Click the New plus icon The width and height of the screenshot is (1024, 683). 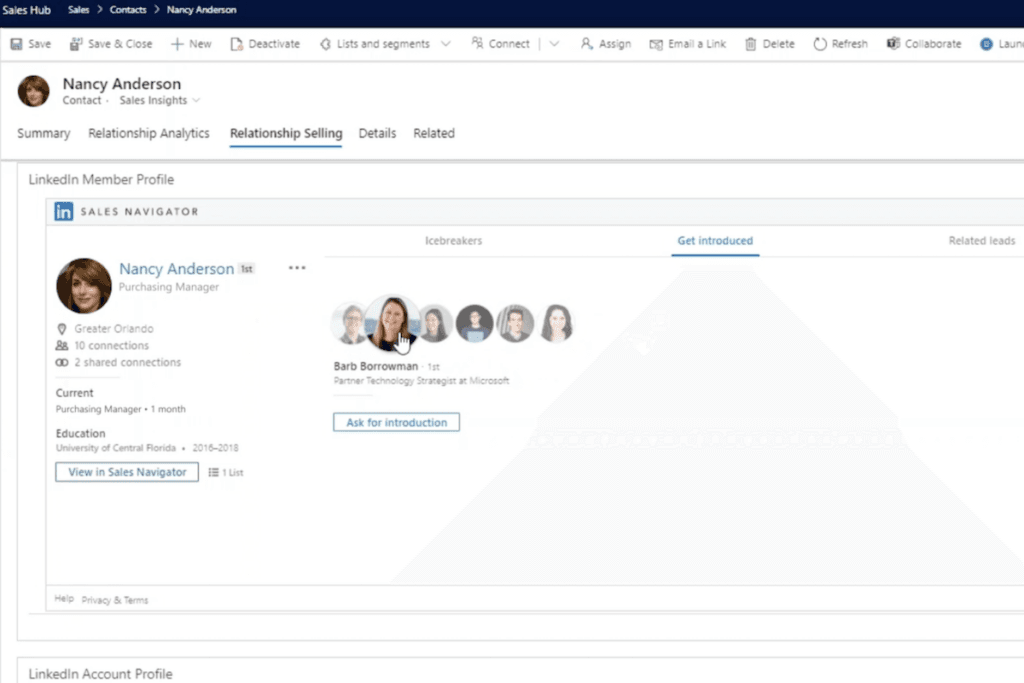[177, 44]
